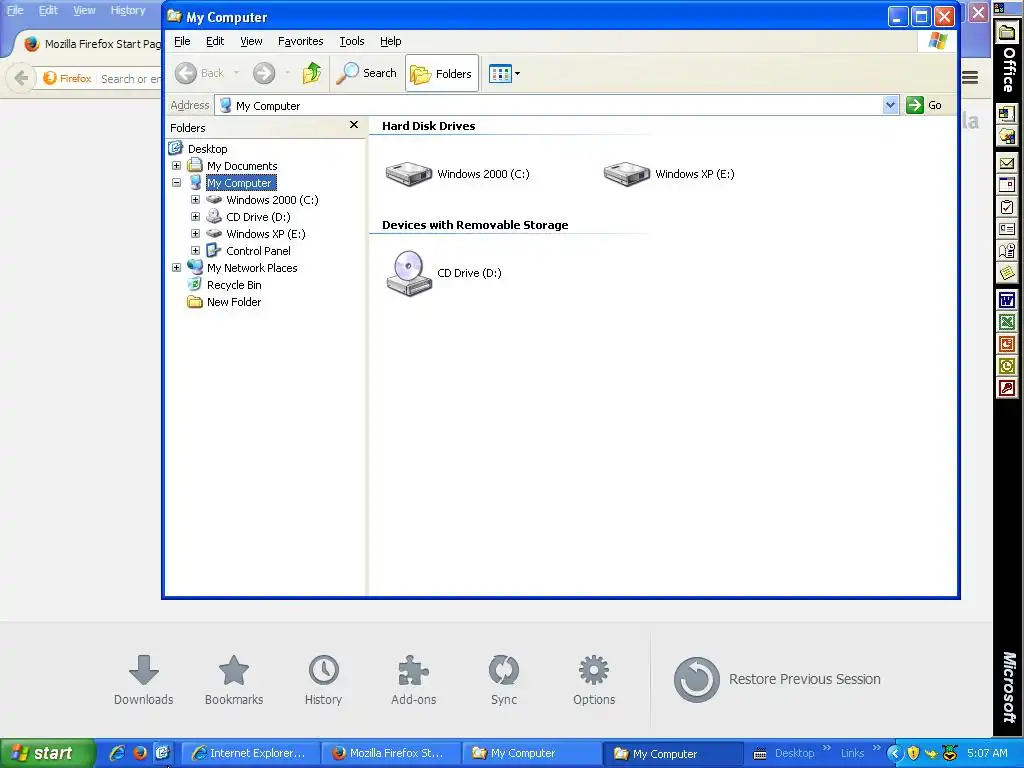
Task: Launch Microsoft Outlook from Office bar
Action: point(1006,366)
